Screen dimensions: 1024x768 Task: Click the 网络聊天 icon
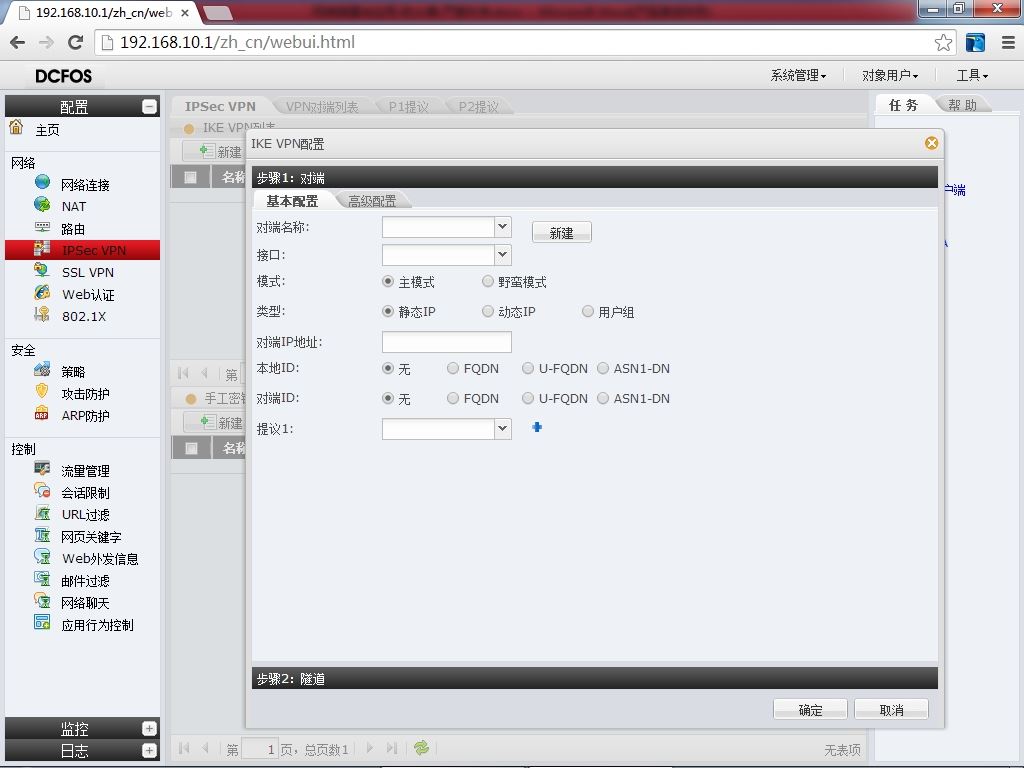pos(42,601)
